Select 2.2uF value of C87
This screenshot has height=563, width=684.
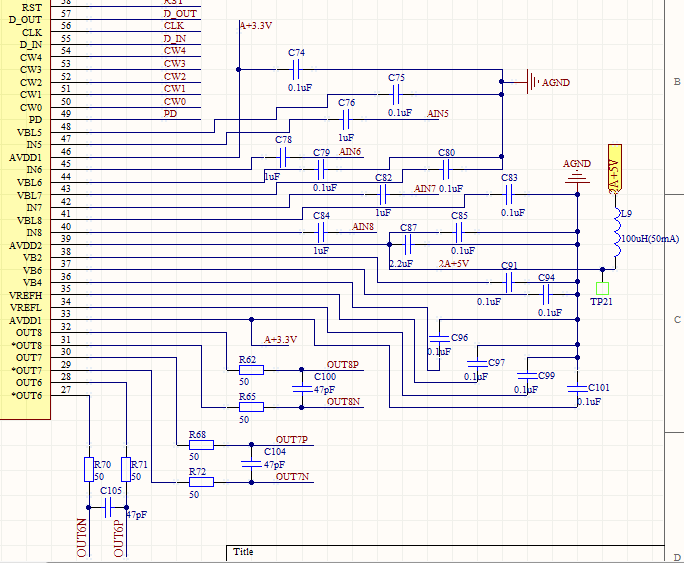[401, 264]
